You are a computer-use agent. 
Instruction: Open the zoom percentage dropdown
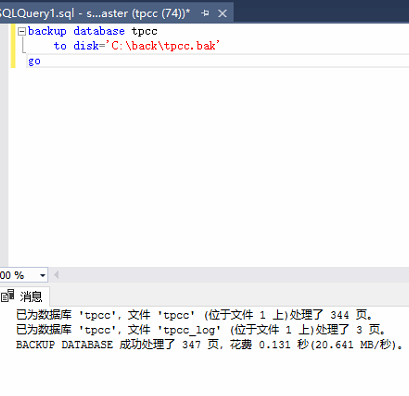42,275
